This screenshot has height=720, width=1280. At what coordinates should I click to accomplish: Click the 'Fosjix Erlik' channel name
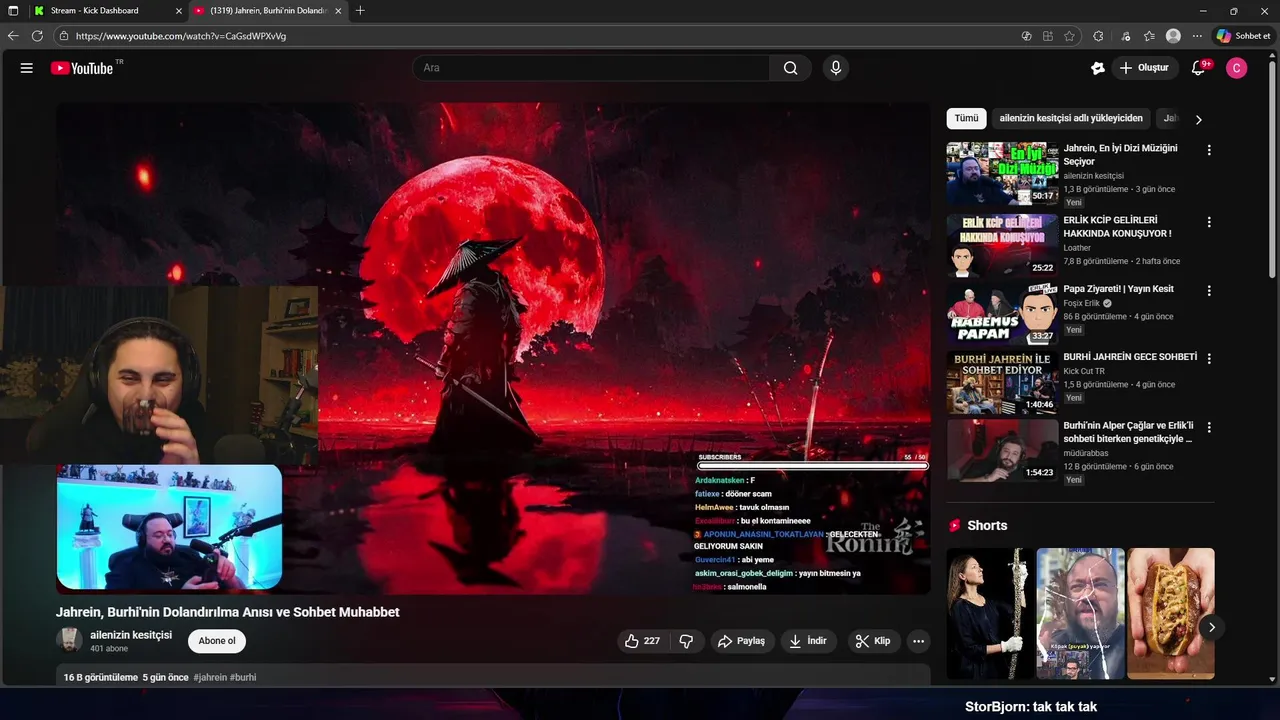click(1081, 303)
